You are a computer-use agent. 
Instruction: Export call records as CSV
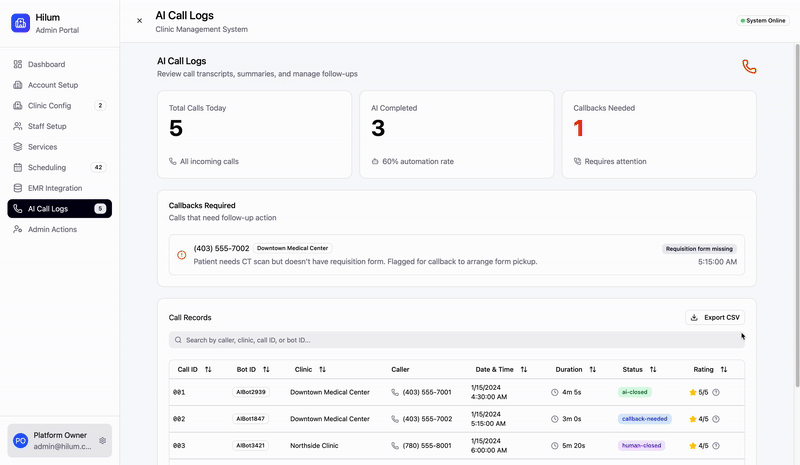(x=715, y=317)
